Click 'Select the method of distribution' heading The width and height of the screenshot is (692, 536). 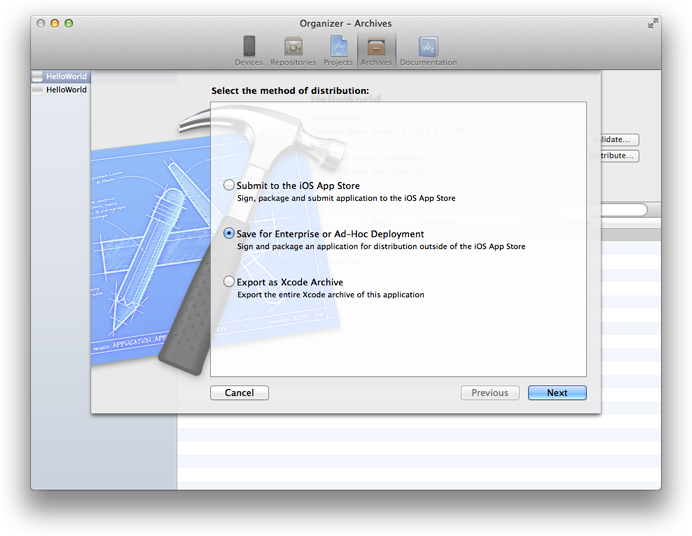pyautogui.click(x=290, y=90)
